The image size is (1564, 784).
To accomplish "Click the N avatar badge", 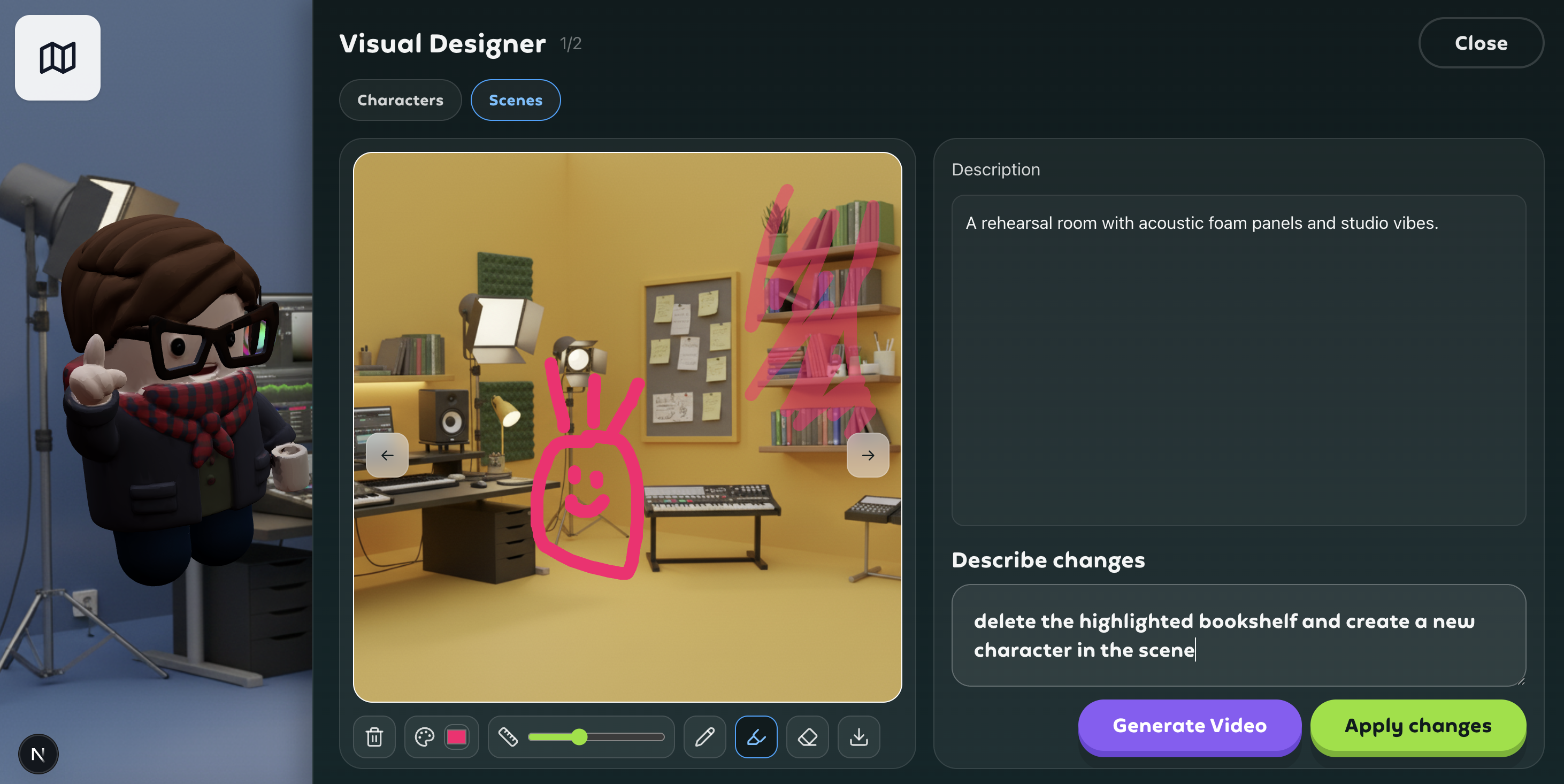I will coord(39,754).
